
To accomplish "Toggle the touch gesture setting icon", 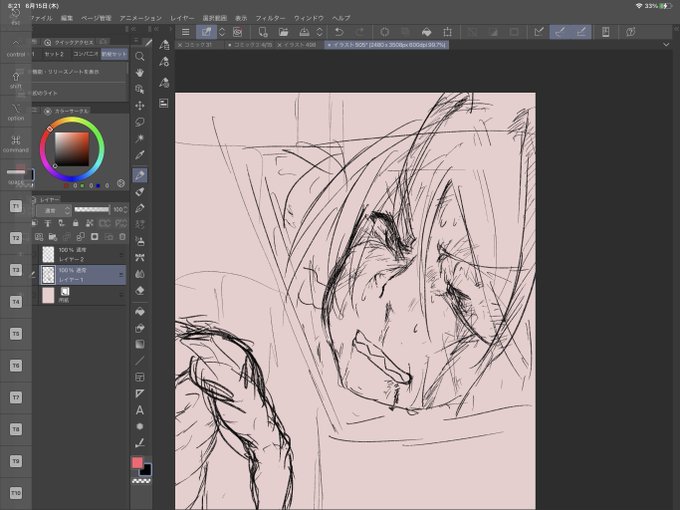I will click(206, 32).
